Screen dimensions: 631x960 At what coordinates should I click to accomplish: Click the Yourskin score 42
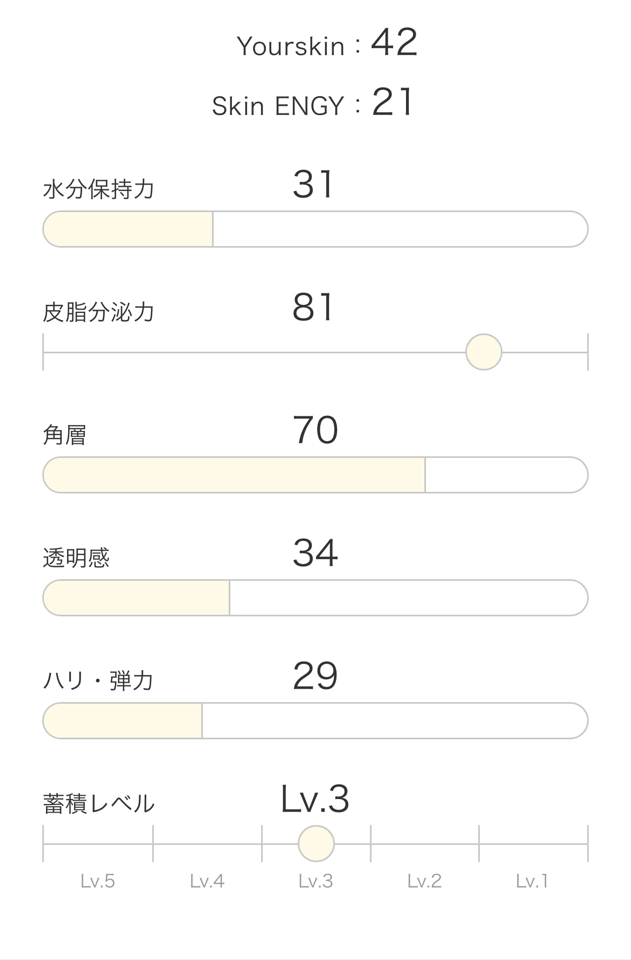[394, 43]
